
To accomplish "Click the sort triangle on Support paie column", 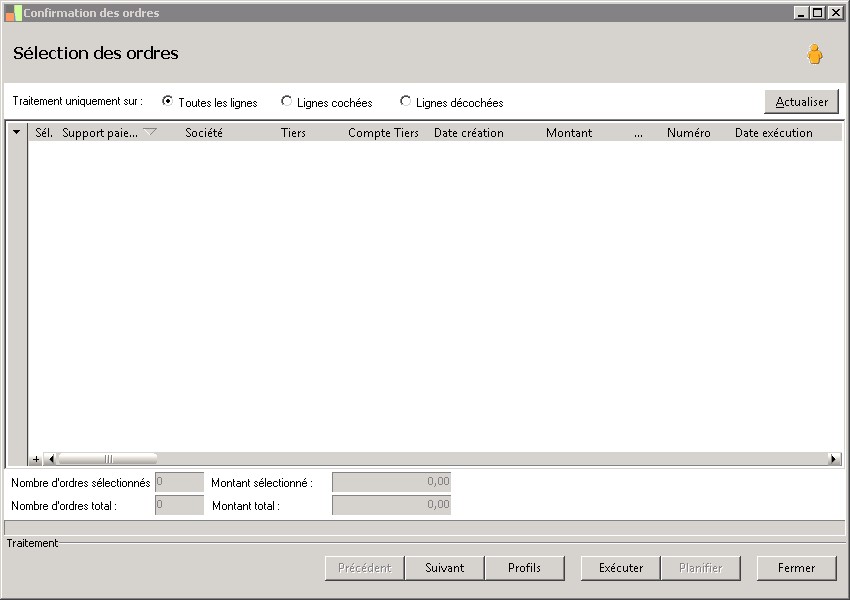I will [150, 132].
